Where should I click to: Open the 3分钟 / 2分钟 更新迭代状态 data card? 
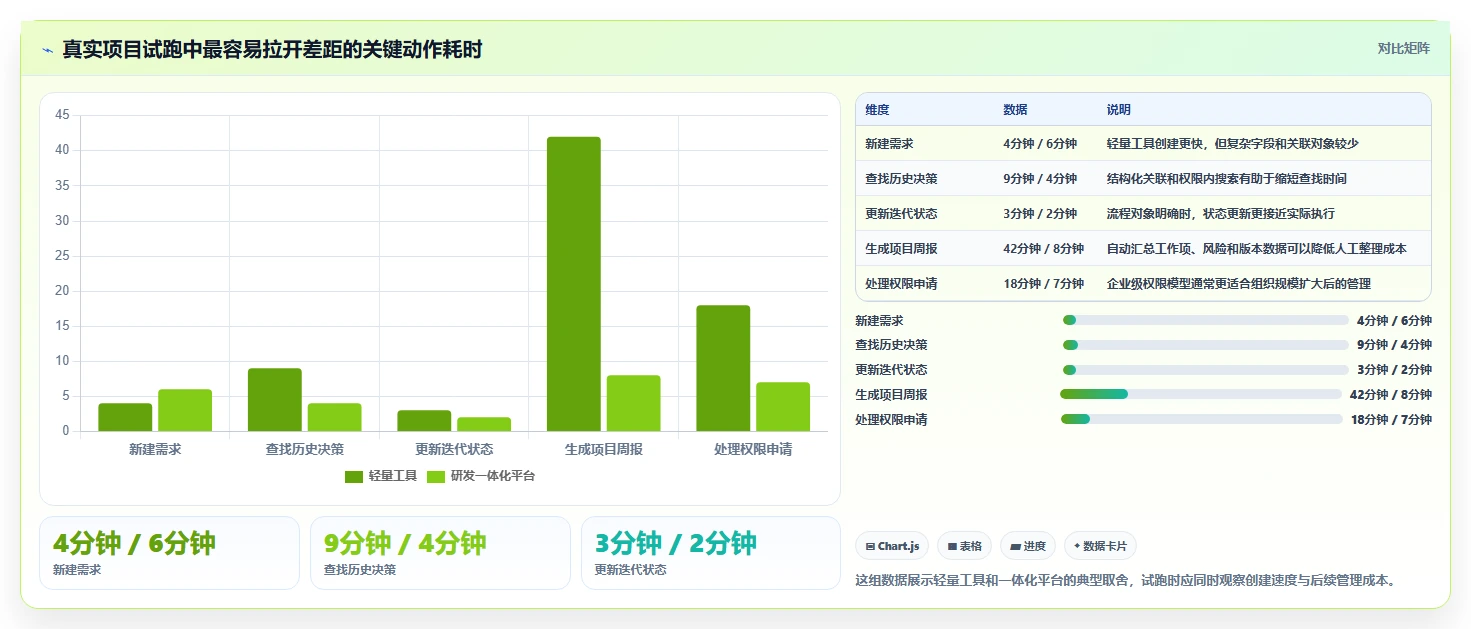click(x=711, y=553)
